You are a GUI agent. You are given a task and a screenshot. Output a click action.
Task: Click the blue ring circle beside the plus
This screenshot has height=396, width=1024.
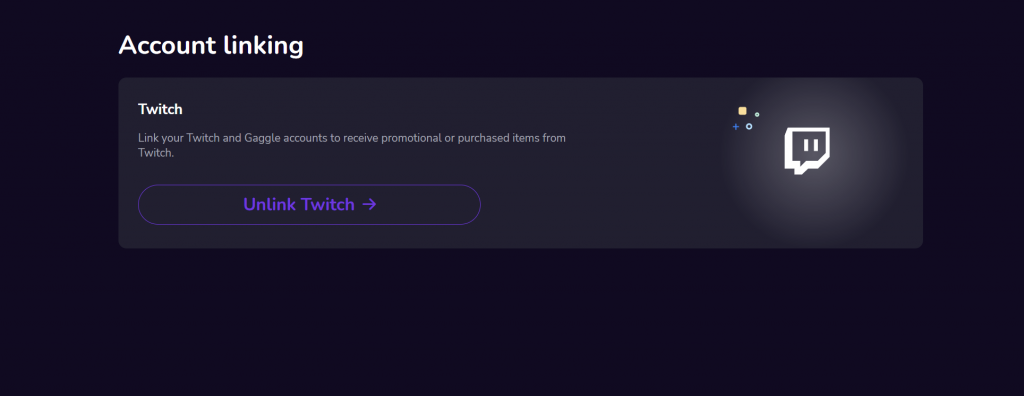tap(749, 126)
